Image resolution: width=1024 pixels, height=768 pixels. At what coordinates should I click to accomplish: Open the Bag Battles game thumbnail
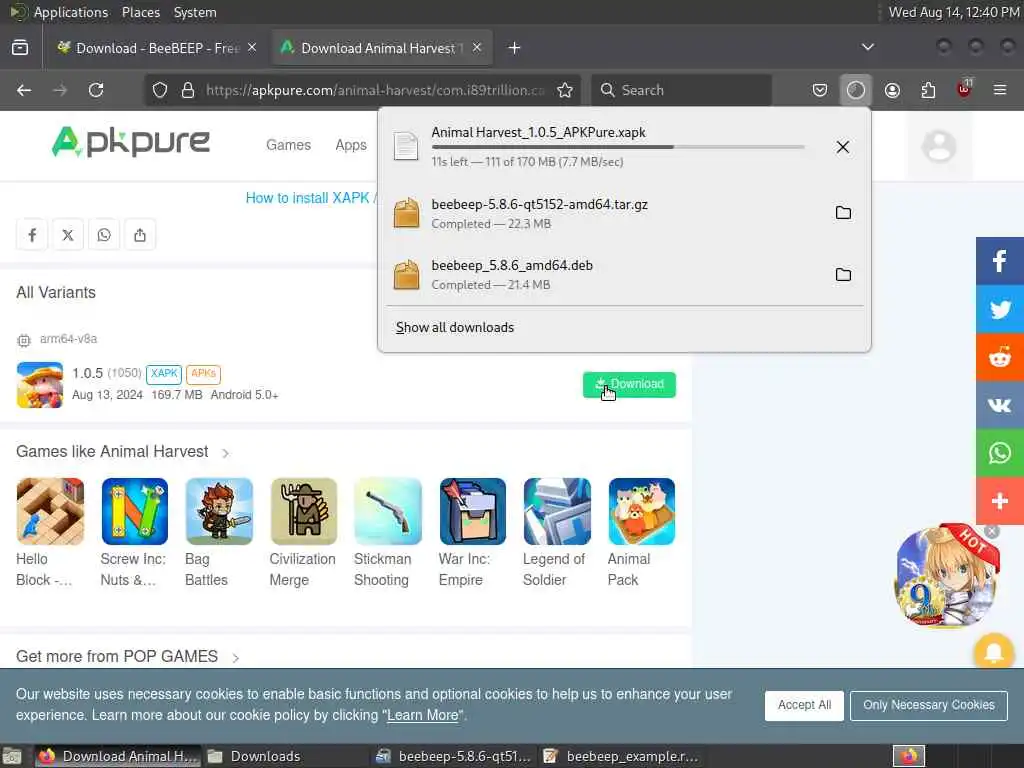(x=219, y=511)
